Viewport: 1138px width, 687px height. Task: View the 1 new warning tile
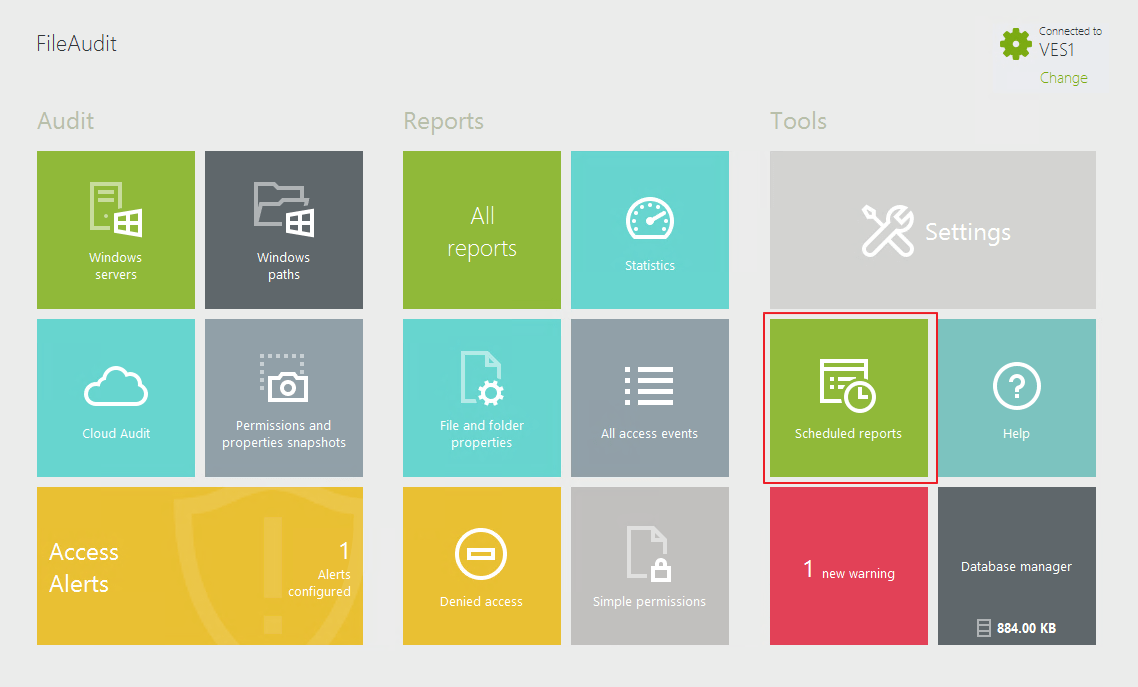tap(849, 566)
